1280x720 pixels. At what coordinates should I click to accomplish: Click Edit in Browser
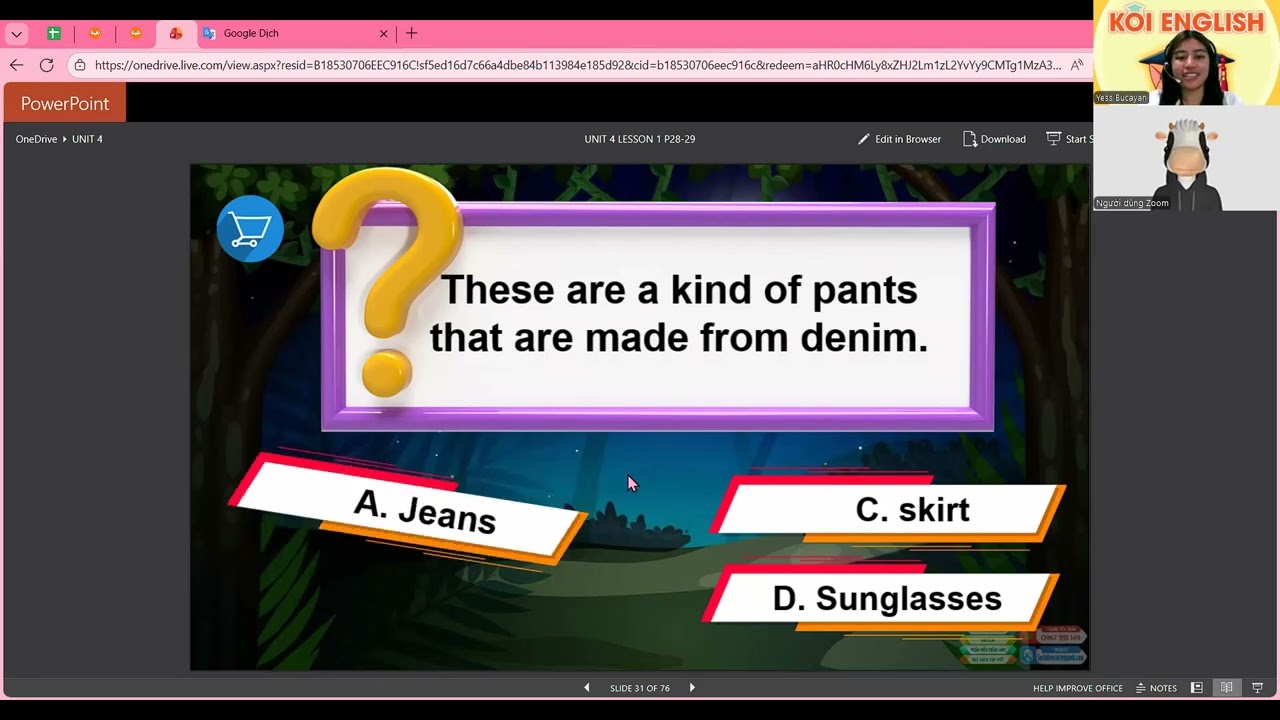click(x=899, y=139)
